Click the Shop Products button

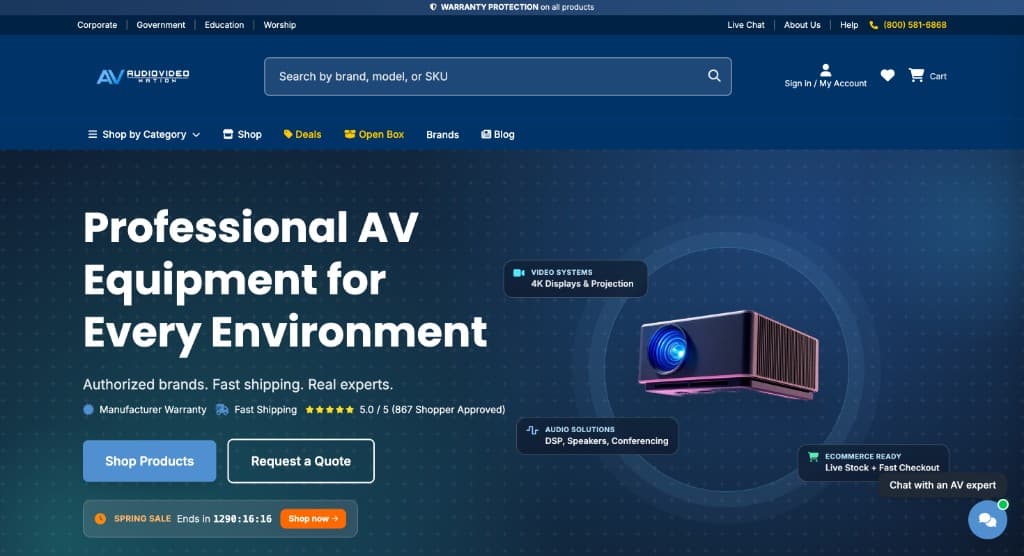point(149,461)
